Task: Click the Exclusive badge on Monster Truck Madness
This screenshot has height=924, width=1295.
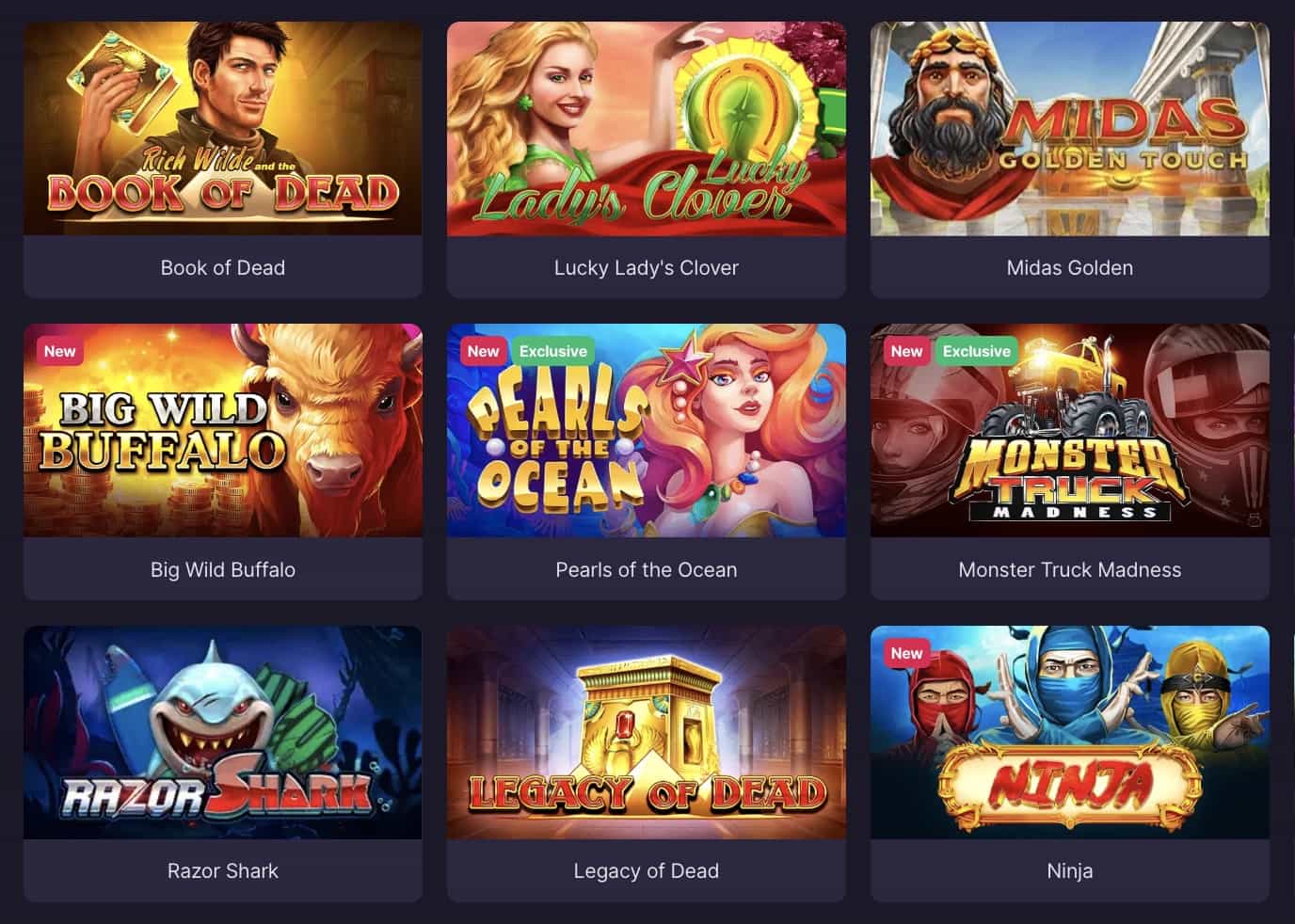Action: [x=977, y=351]
